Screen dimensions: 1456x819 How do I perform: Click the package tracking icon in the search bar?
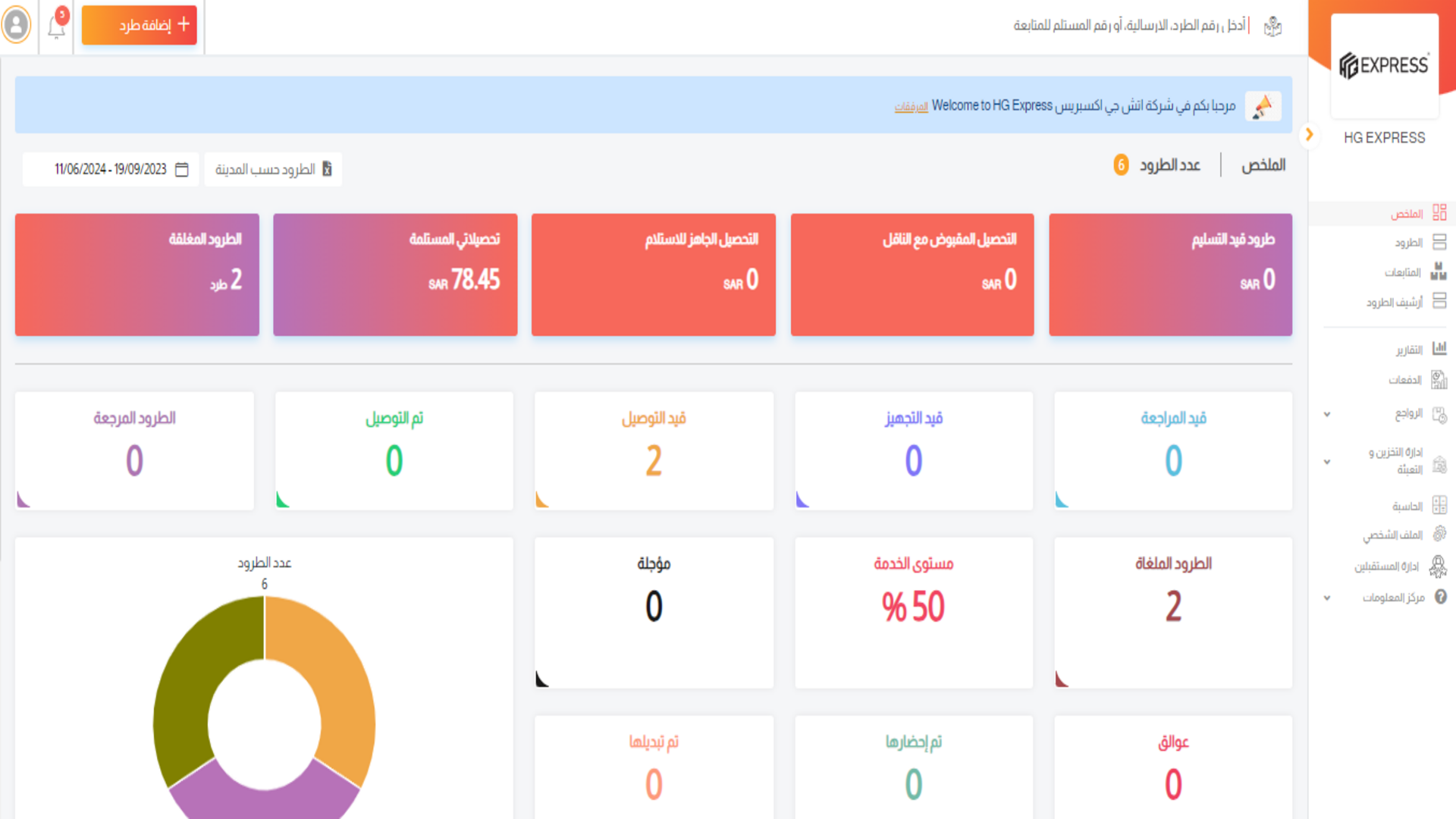click(1272, 27)
